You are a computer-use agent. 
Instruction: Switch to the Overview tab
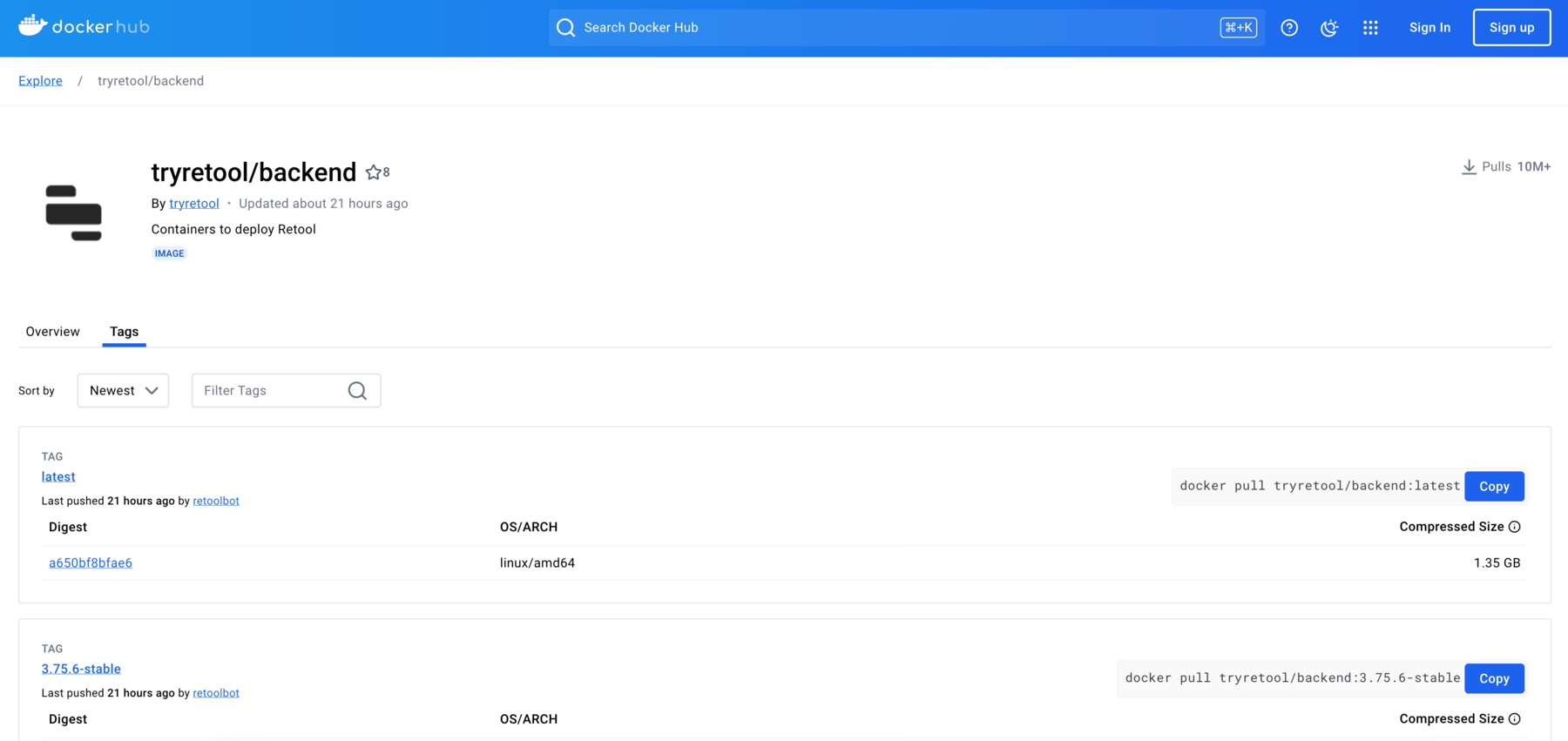(x=52, y=332)
